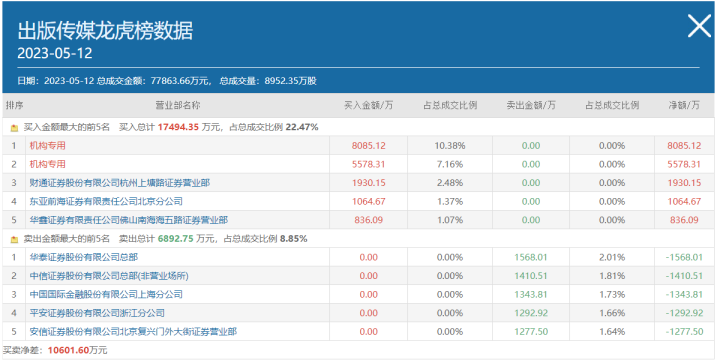Click net value -1292.92
This screenshot has height=363, width=718.
point(684,313)
